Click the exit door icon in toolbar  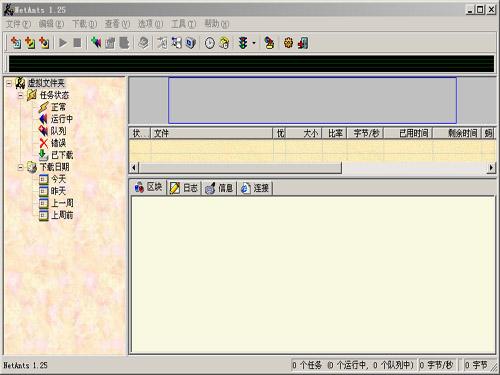303,43
